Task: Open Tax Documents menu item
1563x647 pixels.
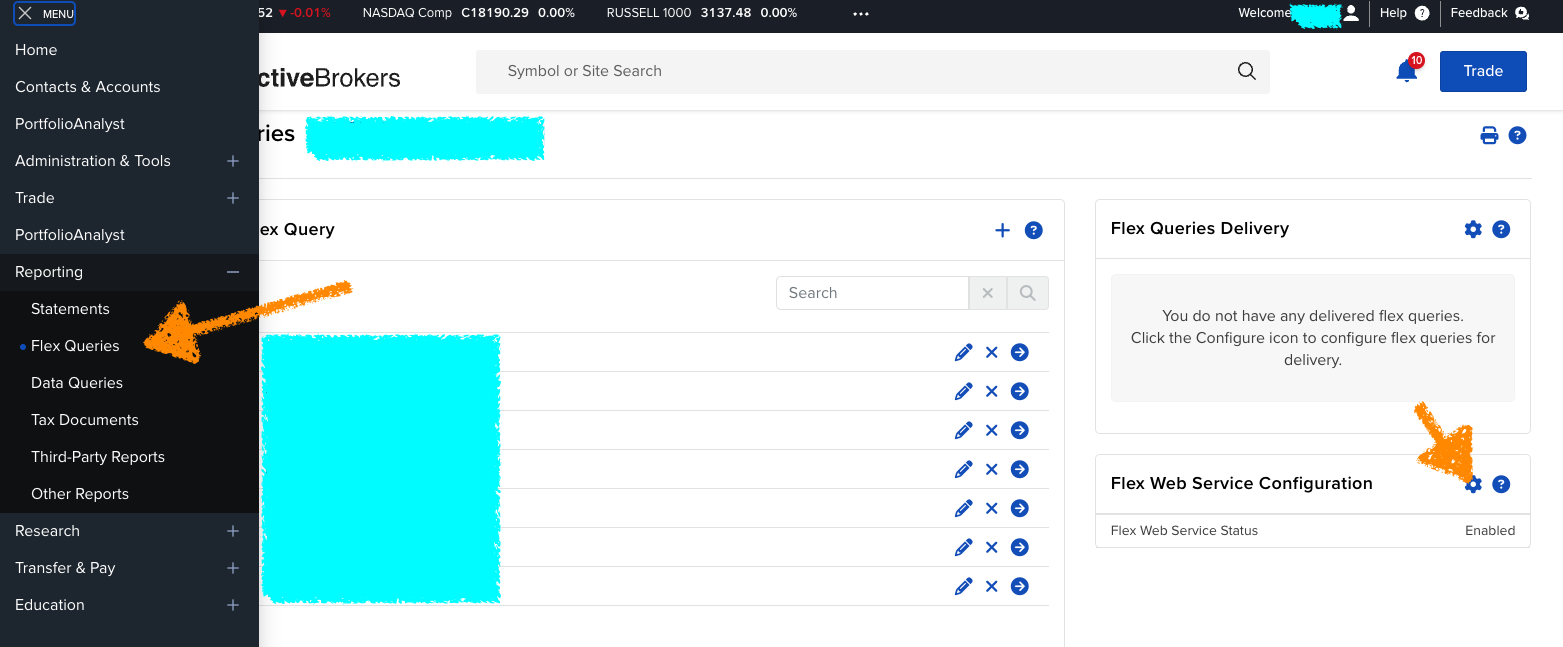Action: (85, 420)
